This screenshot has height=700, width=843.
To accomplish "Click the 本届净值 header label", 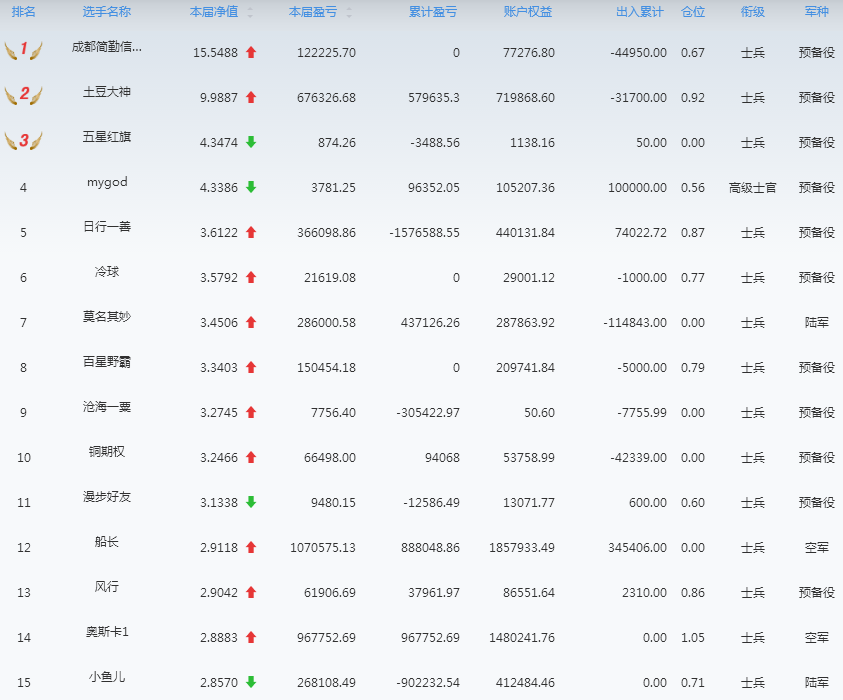I will (x=214, y=12).
